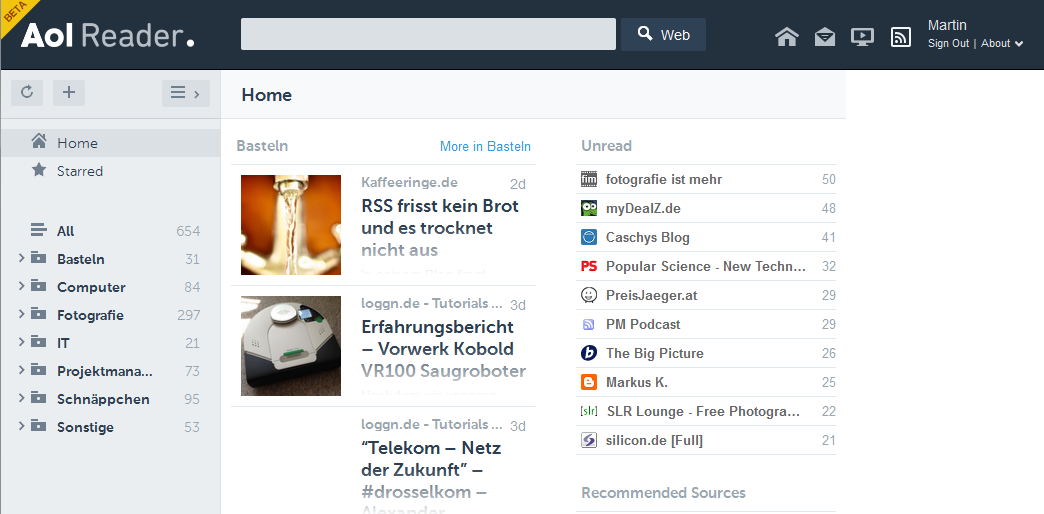Refresh feeds with the reload icon
Image resolution: width=1044 pixels, height=514 pixels.
27,93
